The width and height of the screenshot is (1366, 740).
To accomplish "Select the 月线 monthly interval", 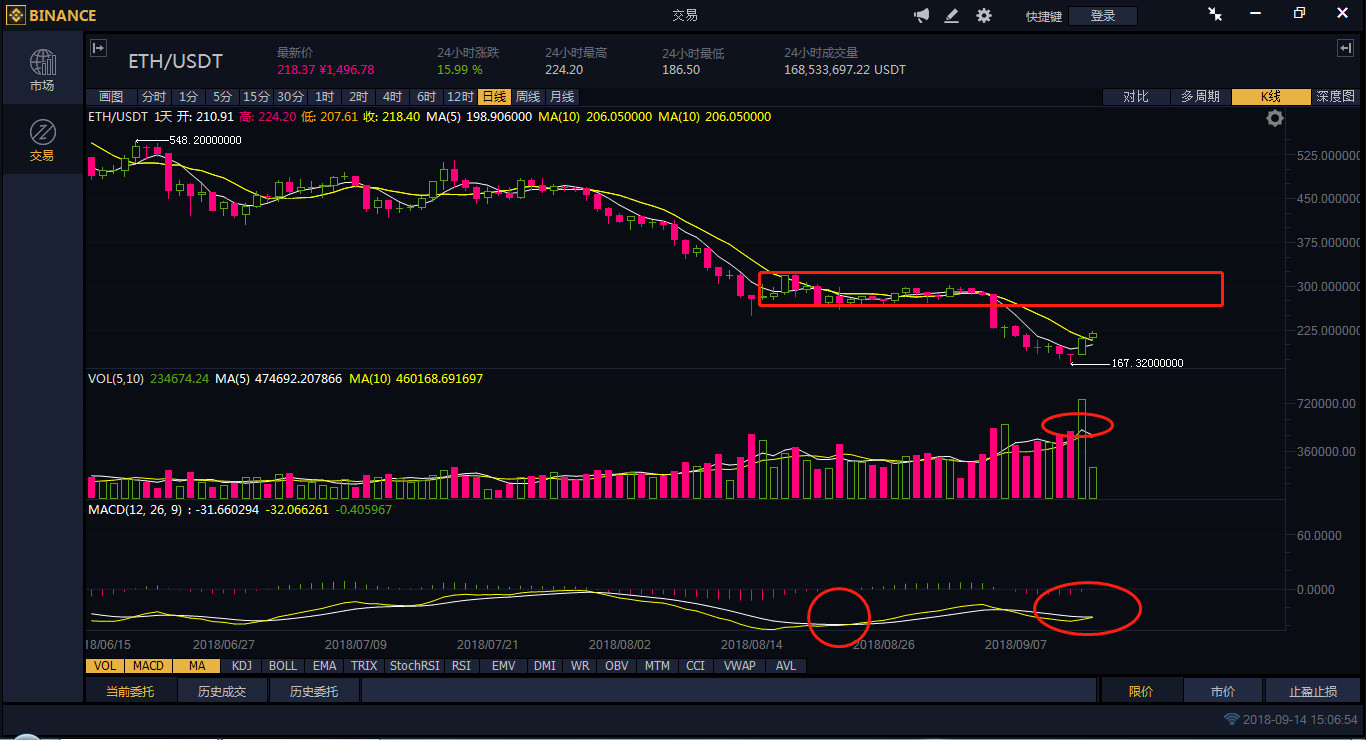I will (x=562, y=97).
